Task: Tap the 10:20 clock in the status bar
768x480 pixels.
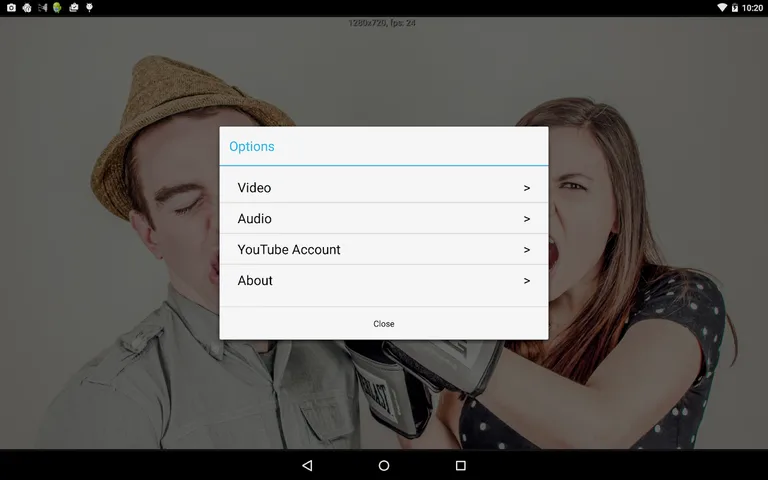Action: coord(752,8)
